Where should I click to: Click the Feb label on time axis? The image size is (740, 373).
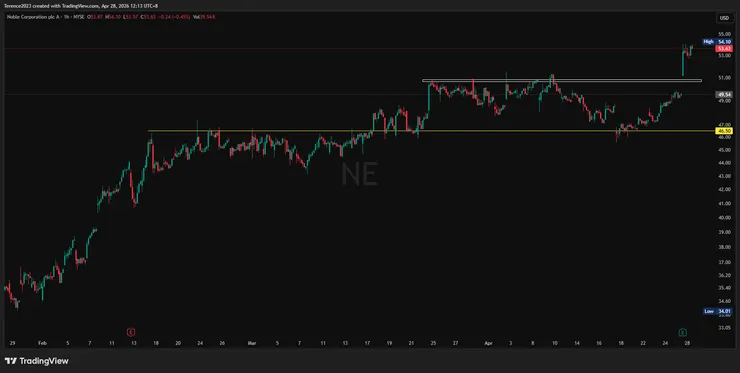(42, 343)
